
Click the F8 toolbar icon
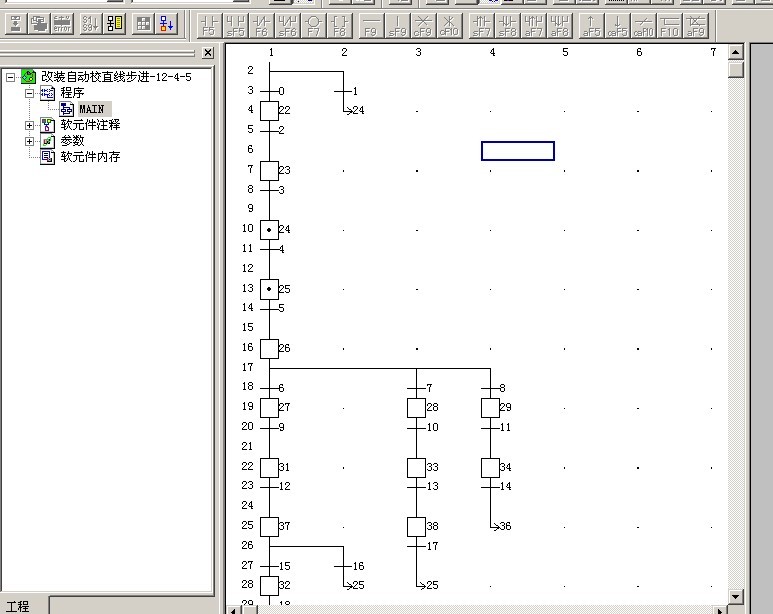pyautogui.click(x=340, y=23)
